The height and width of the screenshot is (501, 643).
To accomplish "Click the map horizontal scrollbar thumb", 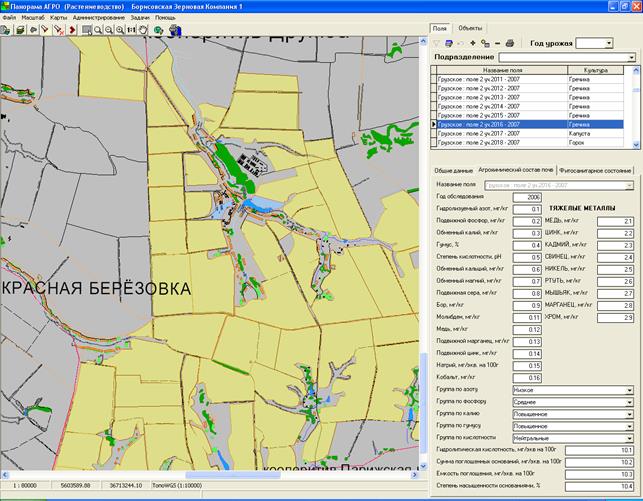I will pyautogui.click(x=233, y=475).
